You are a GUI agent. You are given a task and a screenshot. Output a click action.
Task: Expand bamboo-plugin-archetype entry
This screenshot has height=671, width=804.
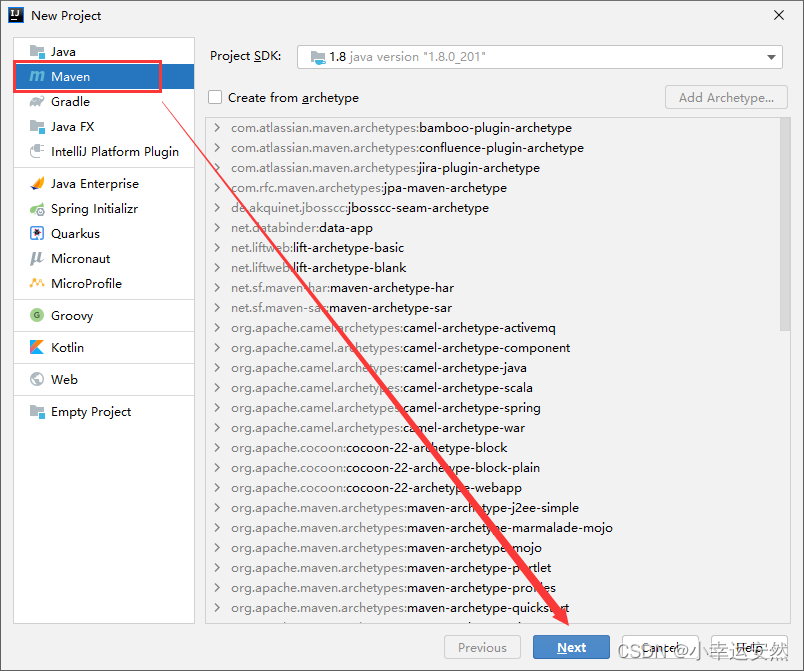tap(217, 127)
